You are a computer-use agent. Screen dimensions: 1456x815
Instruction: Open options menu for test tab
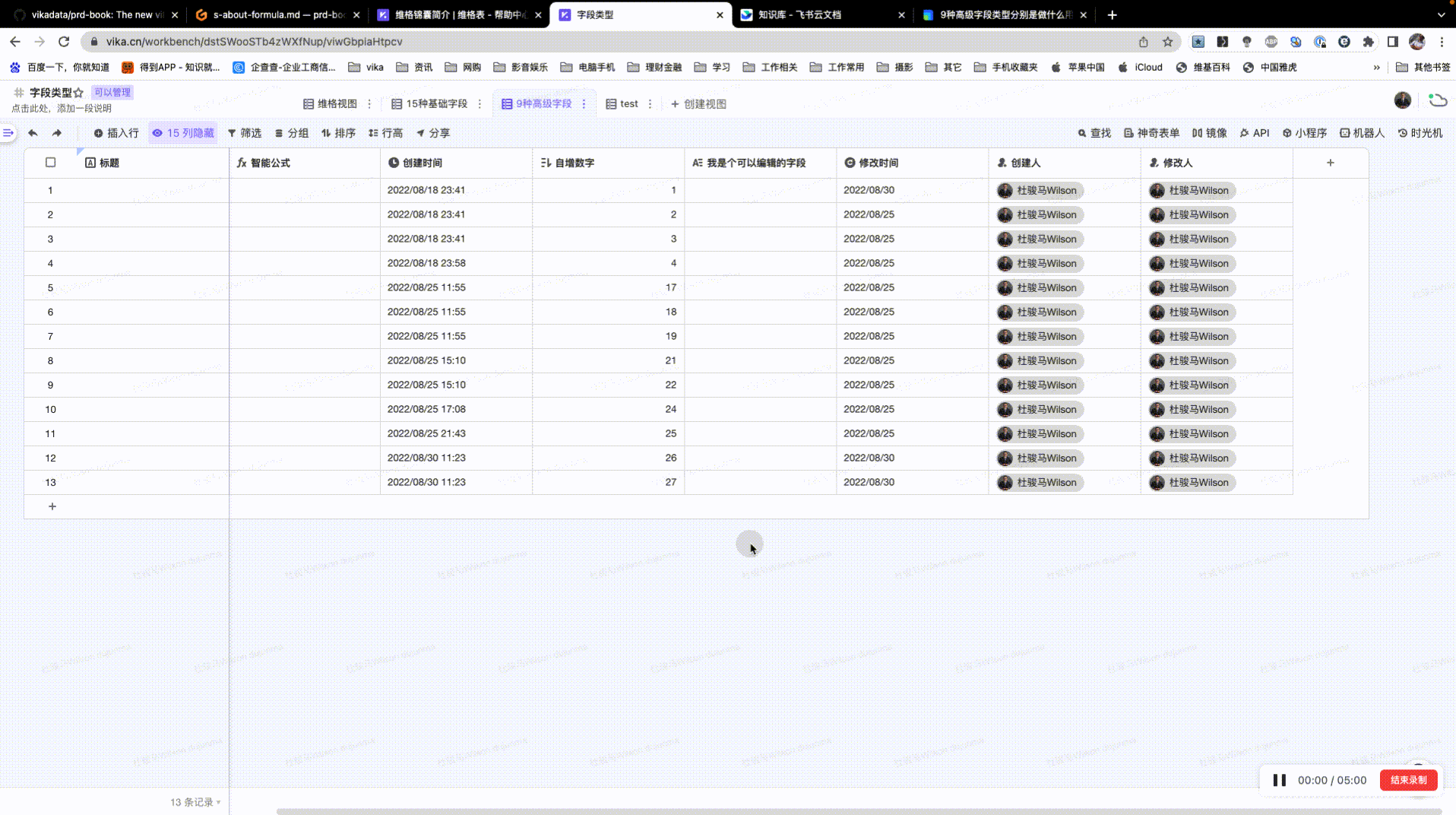coord(650,104)
